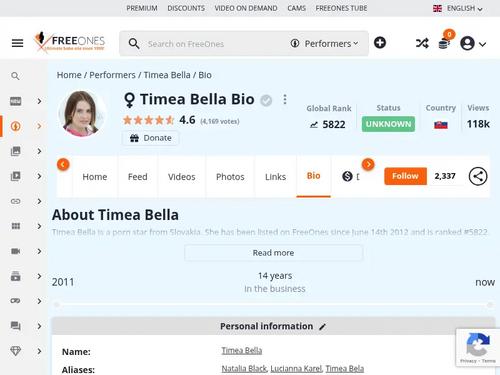500x375 pixels.
Task: Click the dollar-sign tab icon
Action: pos(347,176)
